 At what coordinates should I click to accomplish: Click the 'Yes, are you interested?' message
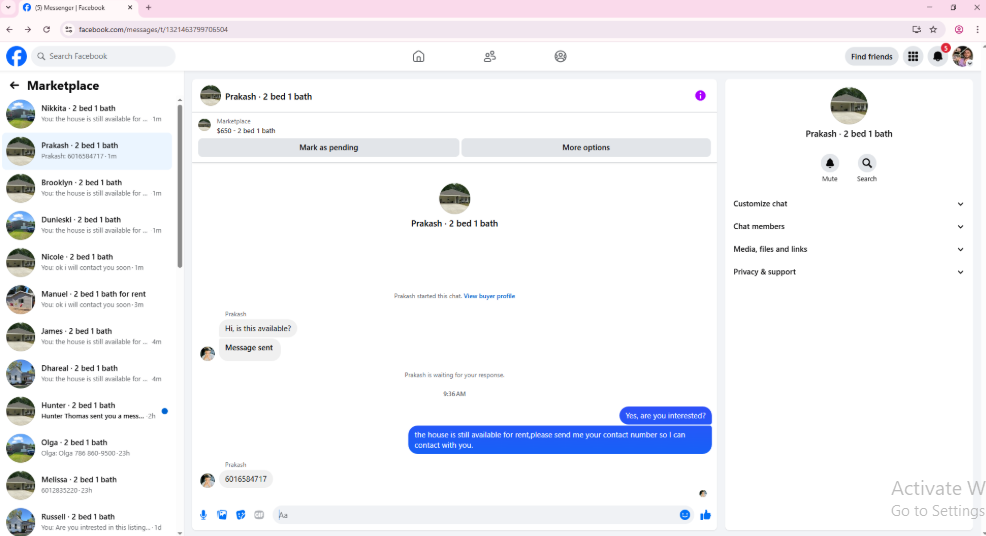click(665, 415)
